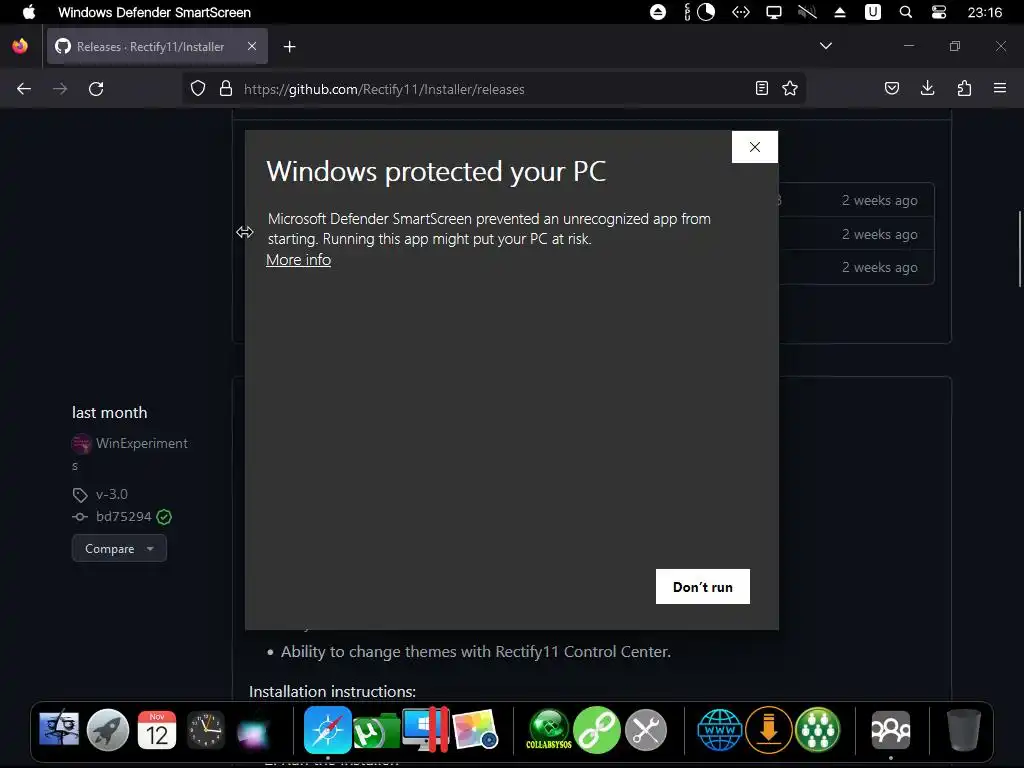Open the pie chart status icon in the menu bar
Screen dimensions: 1024x768
(706, 12)
